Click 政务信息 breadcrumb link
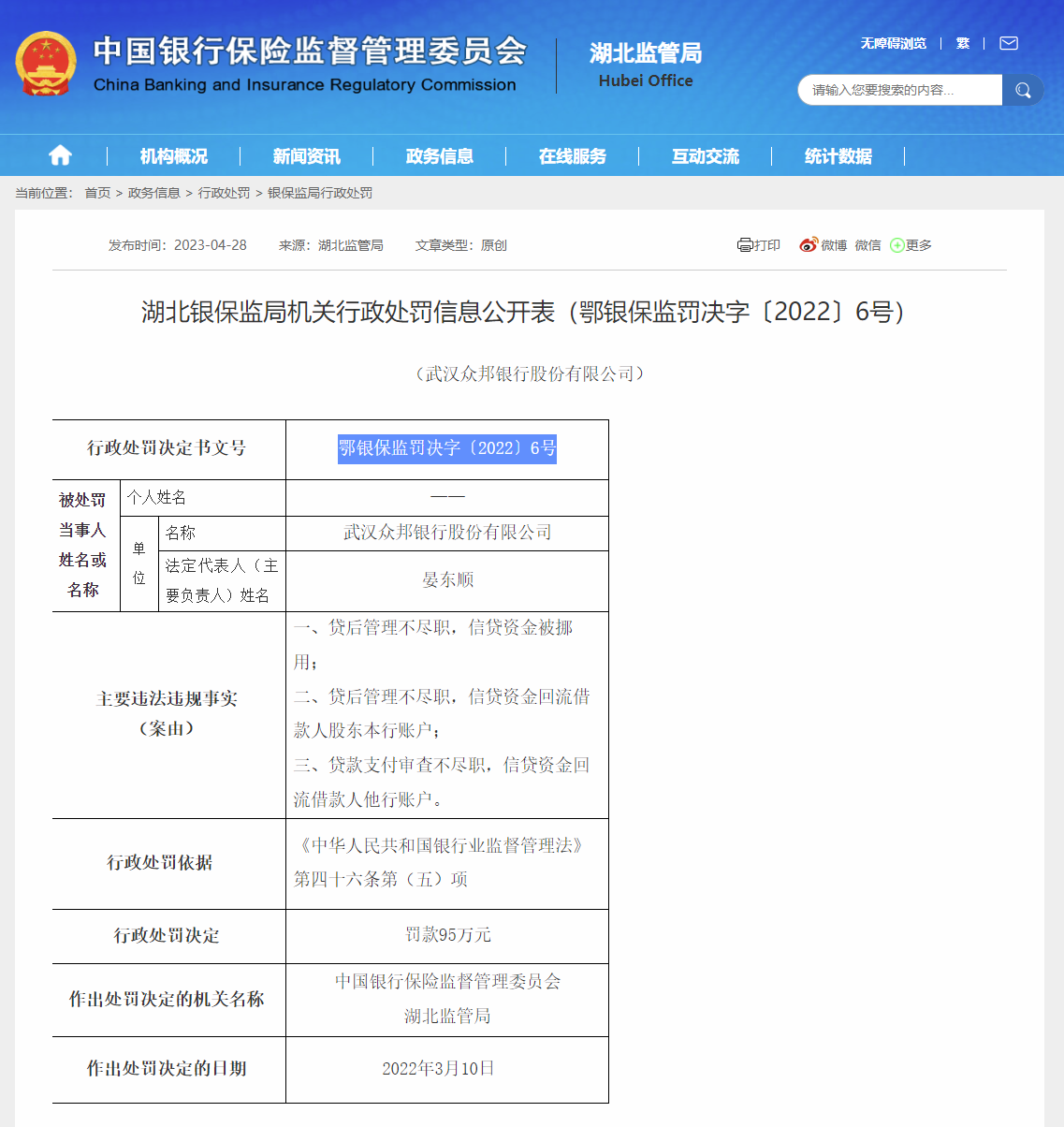 pos(154,193)
